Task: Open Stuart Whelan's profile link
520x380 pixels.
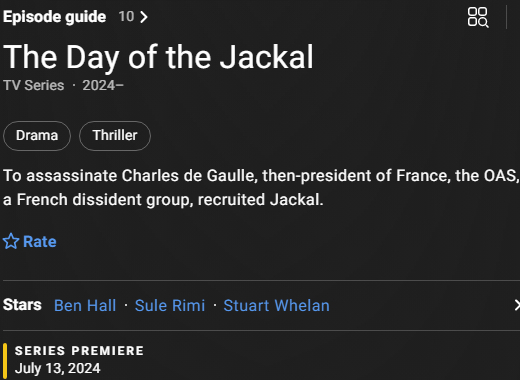Action: (277, 305)
